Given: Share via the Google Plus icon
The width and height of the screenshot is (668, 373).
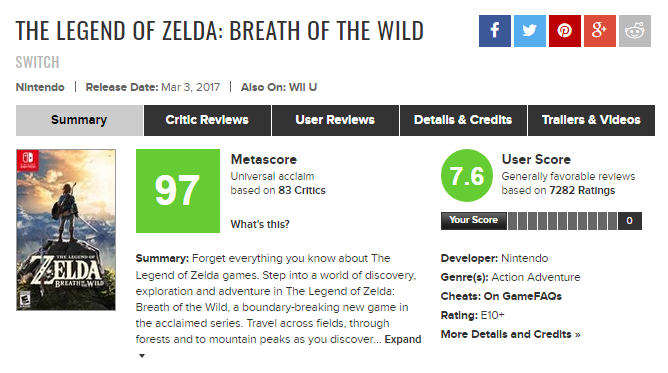Looking at the screenshot, I should coord(599,31).
